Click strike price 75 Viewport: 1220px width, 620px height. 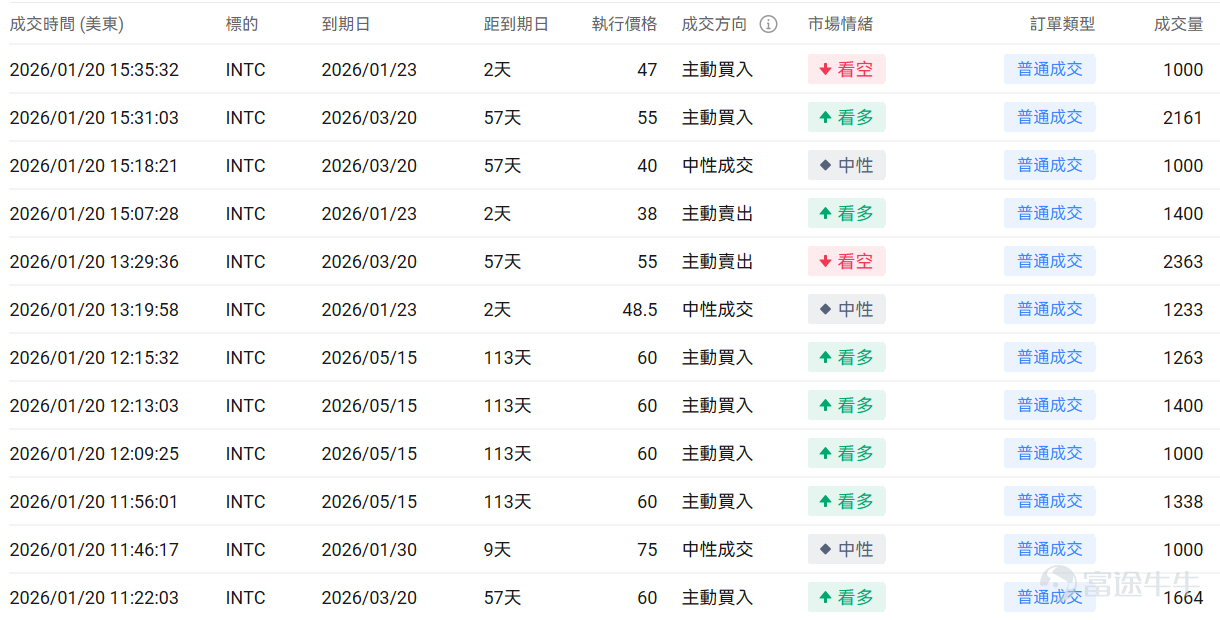click(x=648, y=550)
